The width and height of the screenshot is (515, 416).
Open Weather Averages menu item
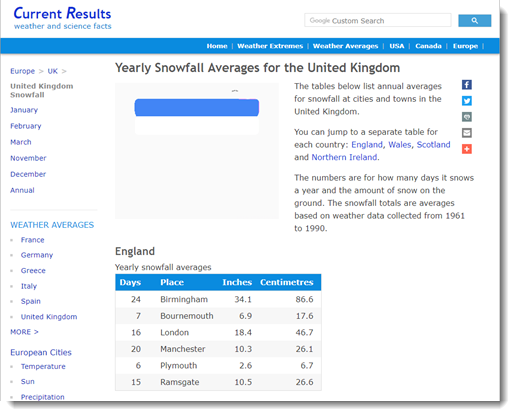(345, 46)
